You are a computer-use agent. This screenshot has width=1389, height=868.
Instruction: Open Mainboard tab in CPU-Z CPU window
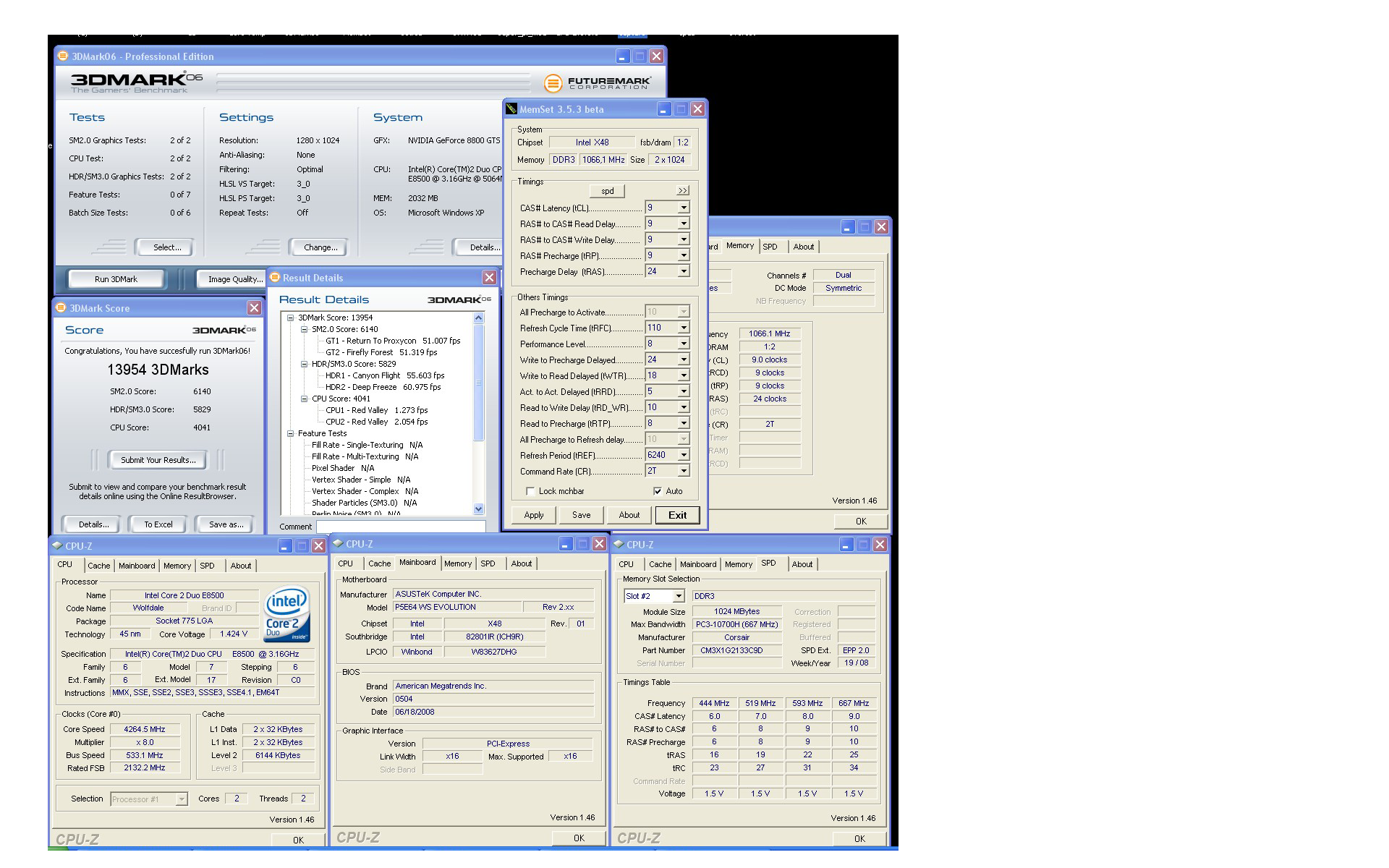click(137, 566)
